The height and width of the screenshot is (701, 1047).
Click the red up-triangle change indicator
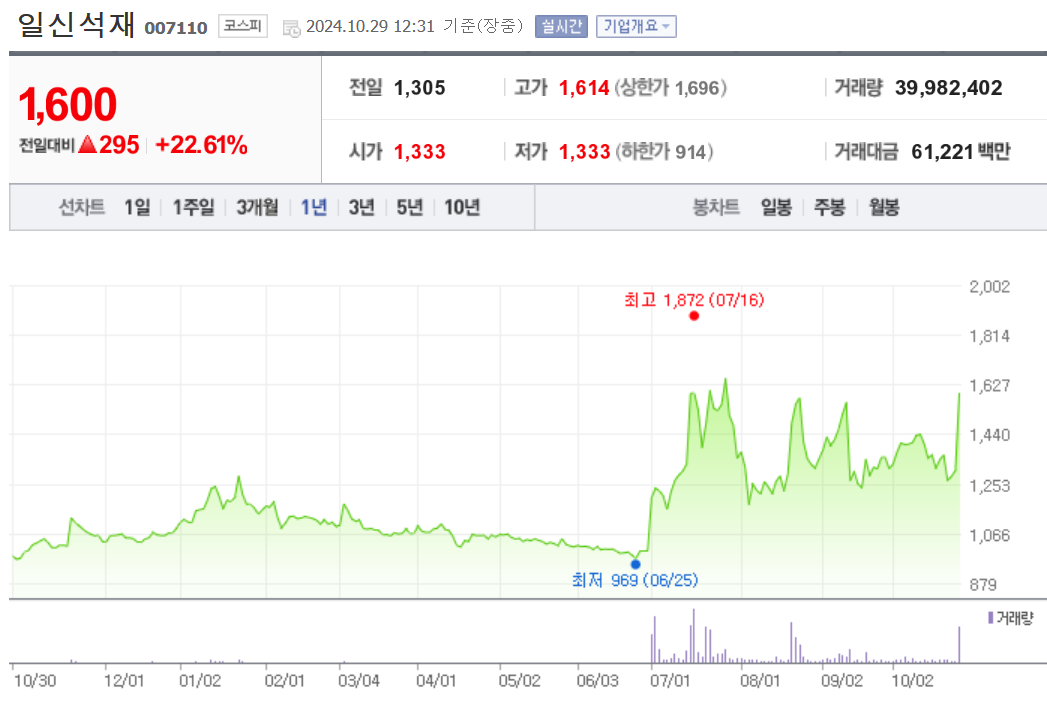click(87, 144)
